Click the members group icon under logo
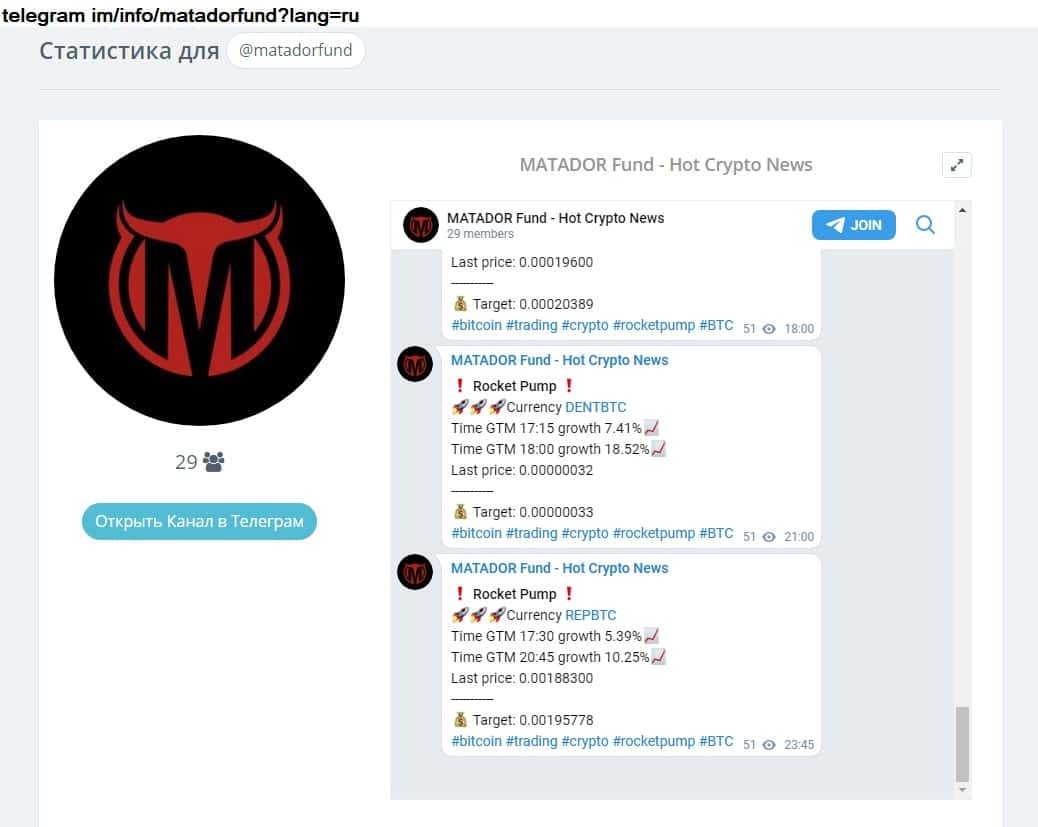The width and height of the screenshot is (1038, 827). click(x=213, y=462)
